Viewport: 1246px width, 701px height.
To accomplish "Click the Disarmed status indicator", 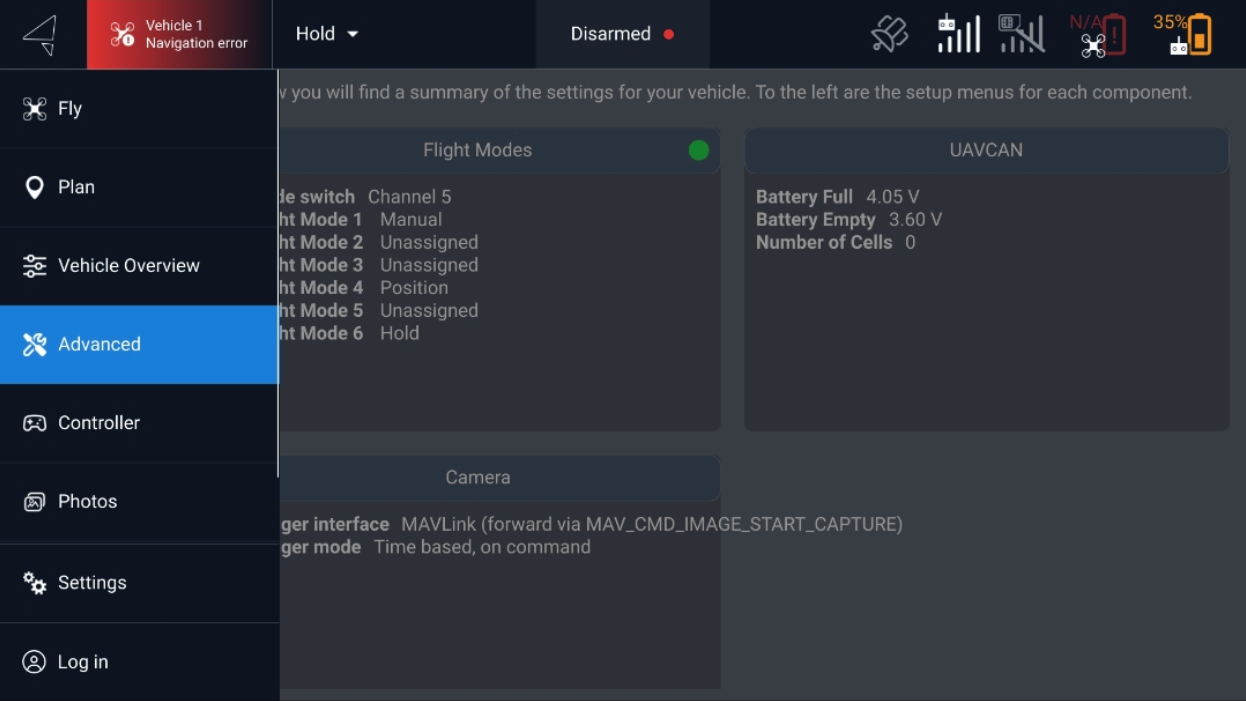I will pos(622,34).
